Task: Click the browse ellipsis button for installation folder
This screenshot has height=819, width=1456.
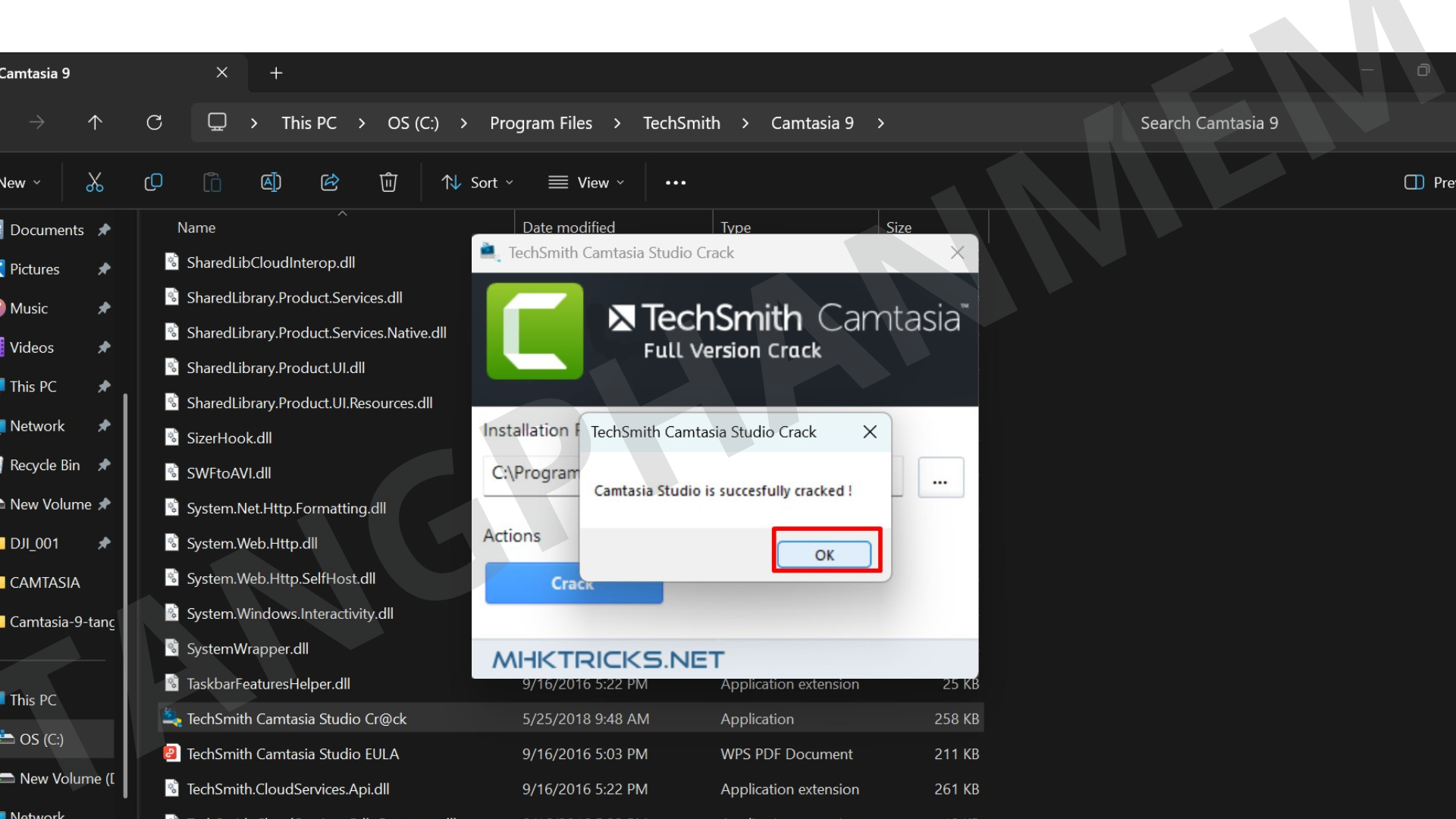Action: [x=940, y=478]
